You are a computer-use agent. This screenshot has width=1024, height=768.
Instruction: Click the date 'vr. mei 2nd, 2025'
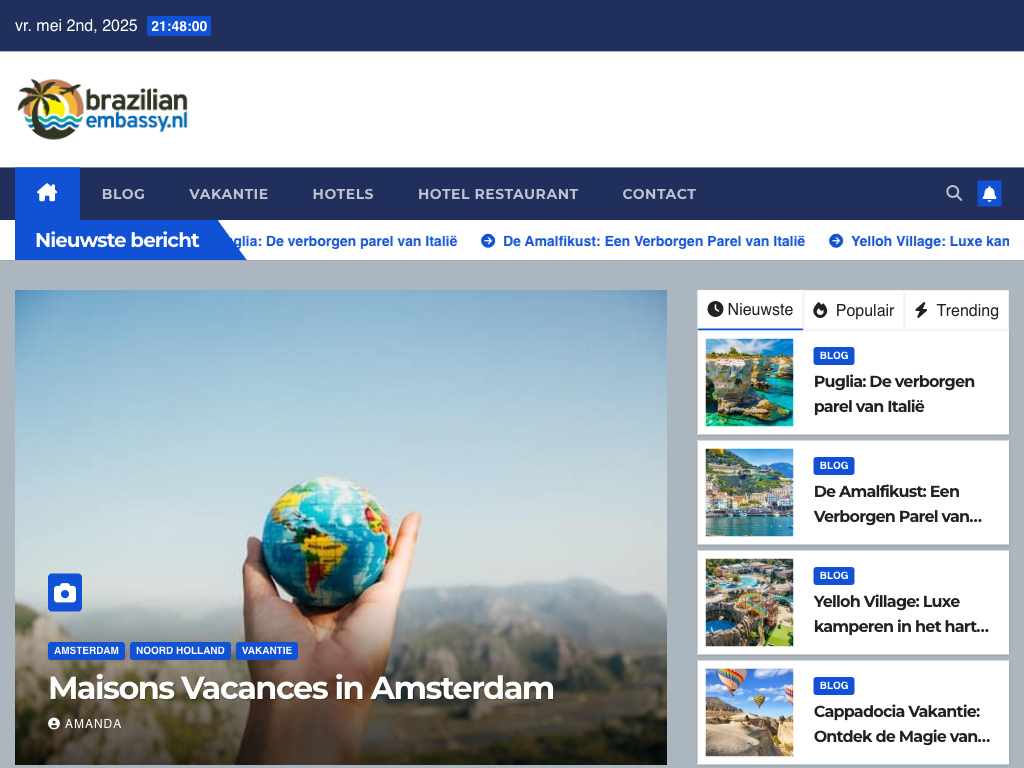pos(76,25)
